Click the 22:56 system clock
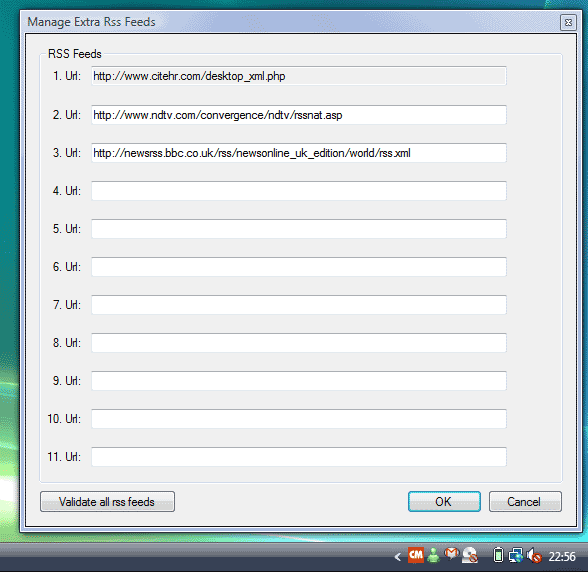 [562, 557]
